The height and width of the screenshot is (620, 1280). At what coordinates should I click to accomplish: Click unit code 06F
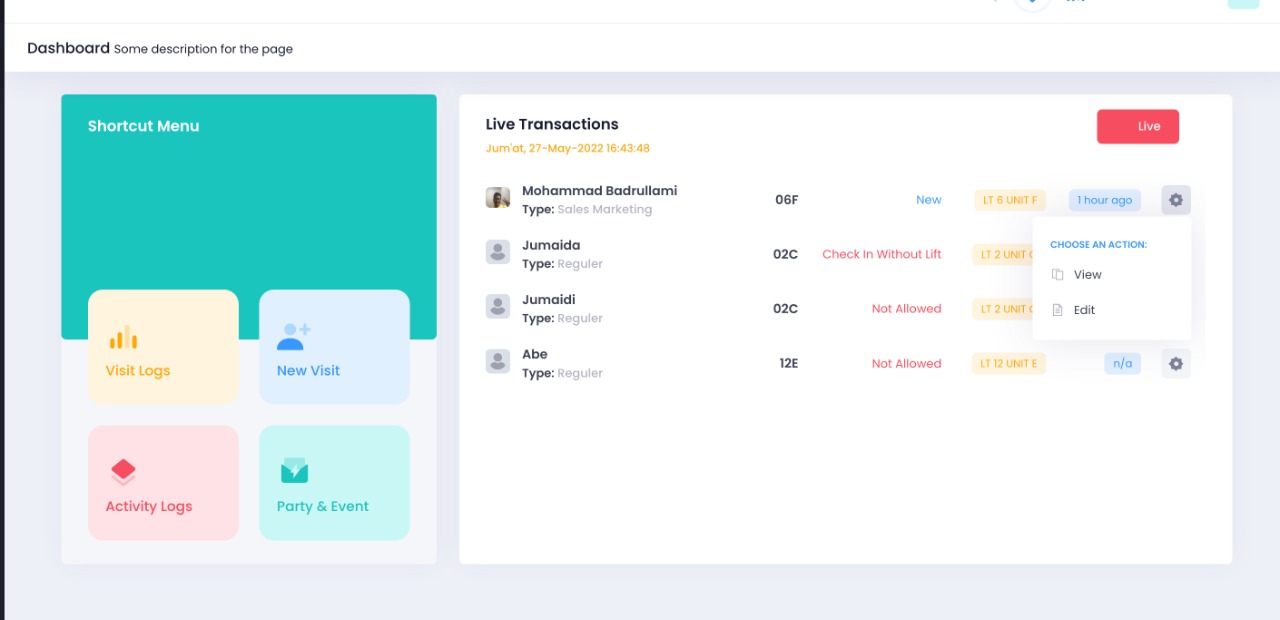[787, 200]
